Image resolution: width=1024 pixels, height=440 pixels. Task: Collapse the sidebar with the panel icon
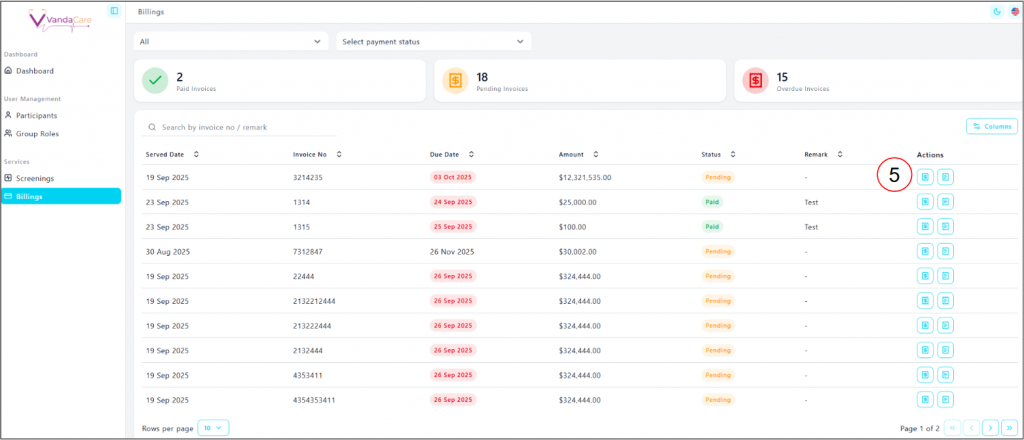pos(114,11)
